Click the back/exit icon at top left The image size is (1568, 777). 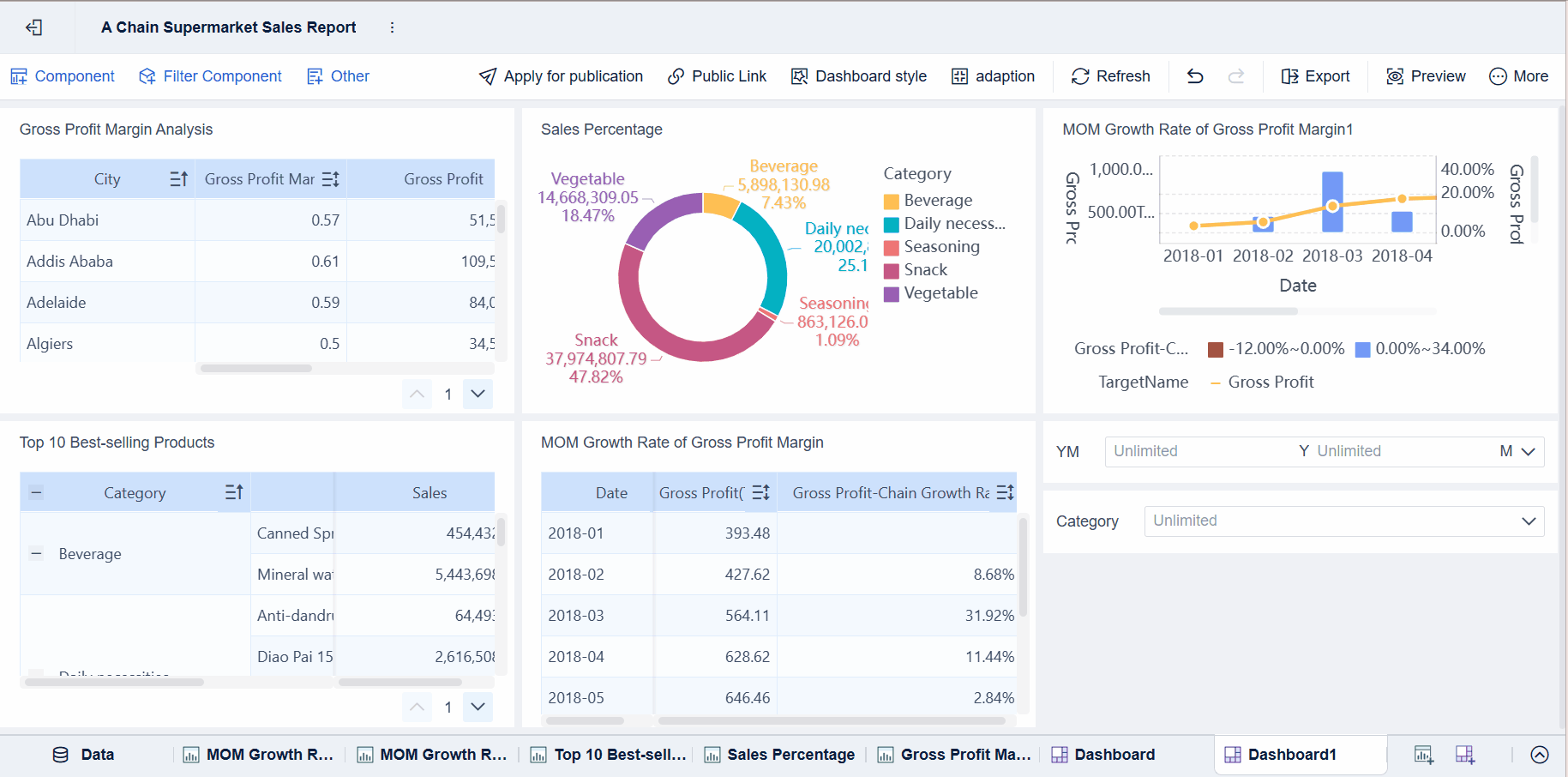coord(33,27)
